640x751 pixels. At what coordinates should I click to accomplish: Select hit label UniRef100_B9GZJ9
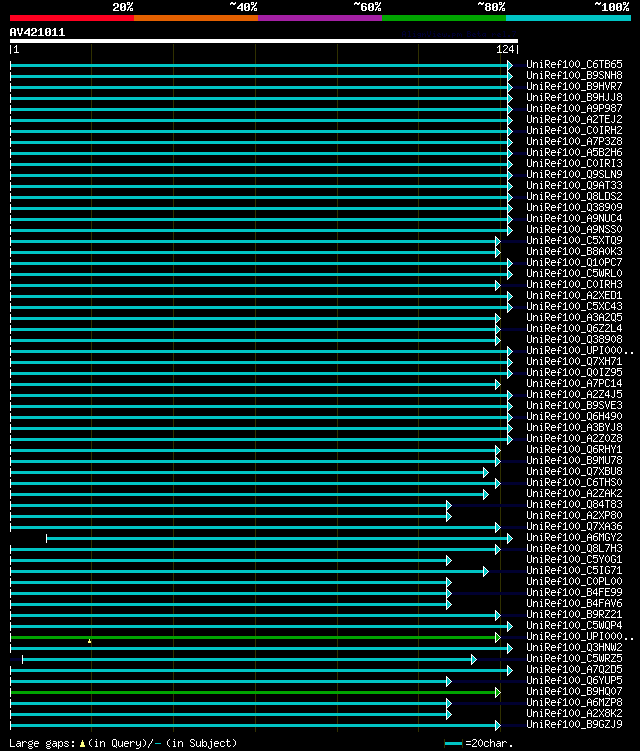[574, 725]
